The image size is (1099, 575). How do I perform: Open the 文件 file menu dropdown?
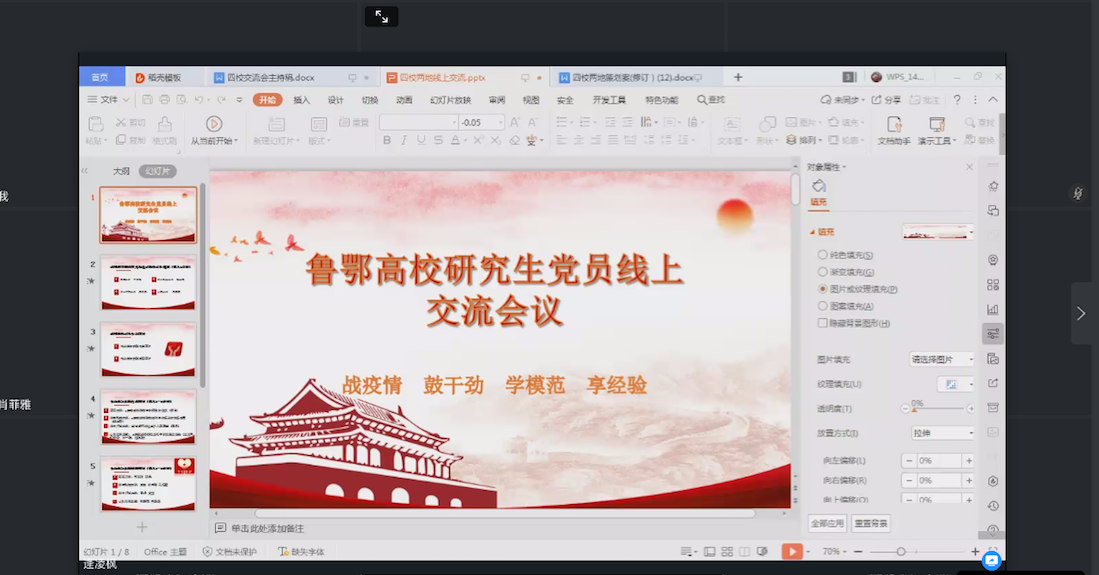(x=108, y=100)
